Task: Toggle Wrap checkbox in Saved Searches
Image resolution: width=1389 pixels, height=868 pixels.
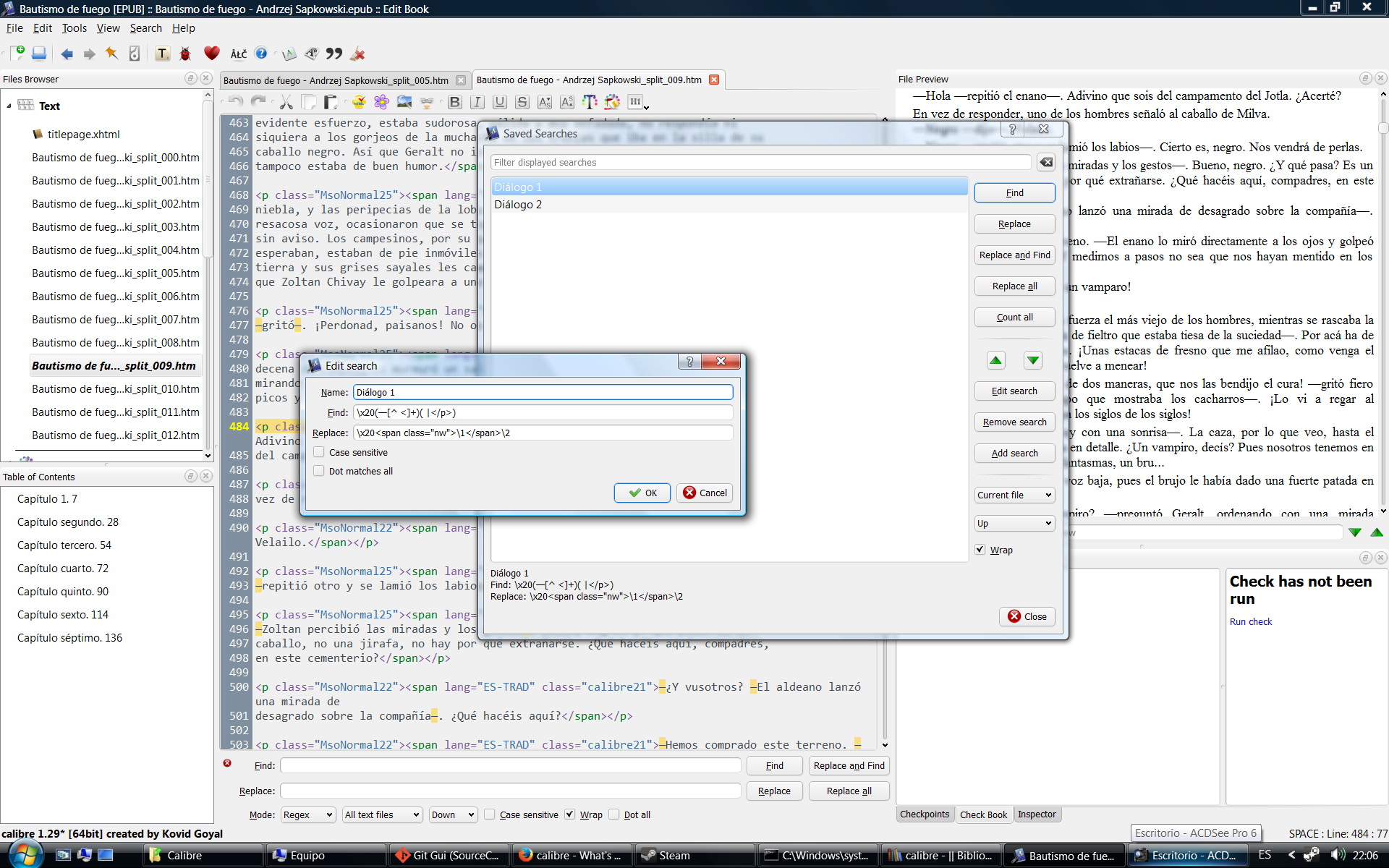Action: point(980,550)
